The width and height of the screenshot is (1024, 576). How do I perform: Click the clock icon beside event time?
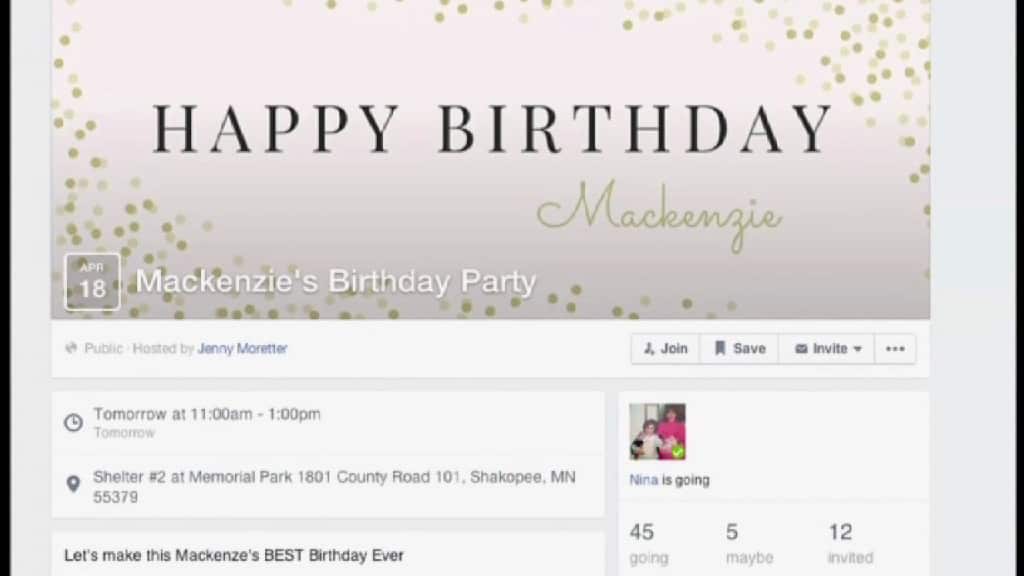tap(73, 423)
